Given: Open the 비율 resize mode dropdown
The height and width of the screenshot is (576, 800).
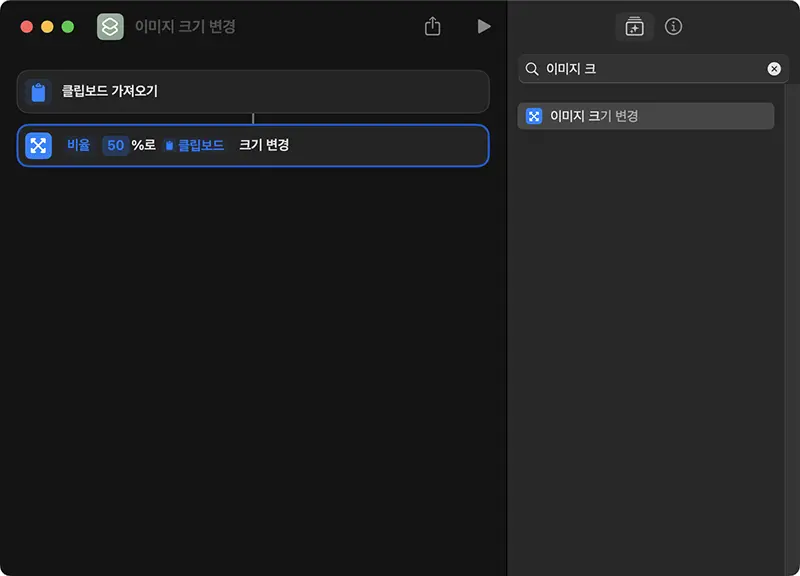Looking at the screenshot, I should [x=80, y=145].
